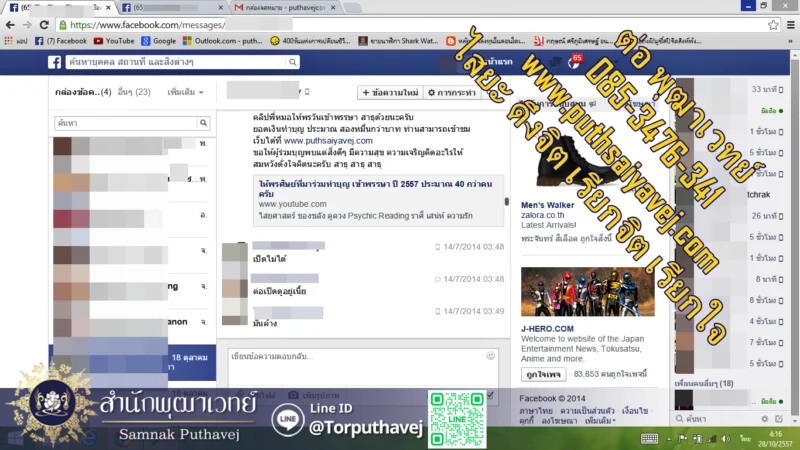
Task: Click the conversation scrollbar thumb
Action: (507, 202)
